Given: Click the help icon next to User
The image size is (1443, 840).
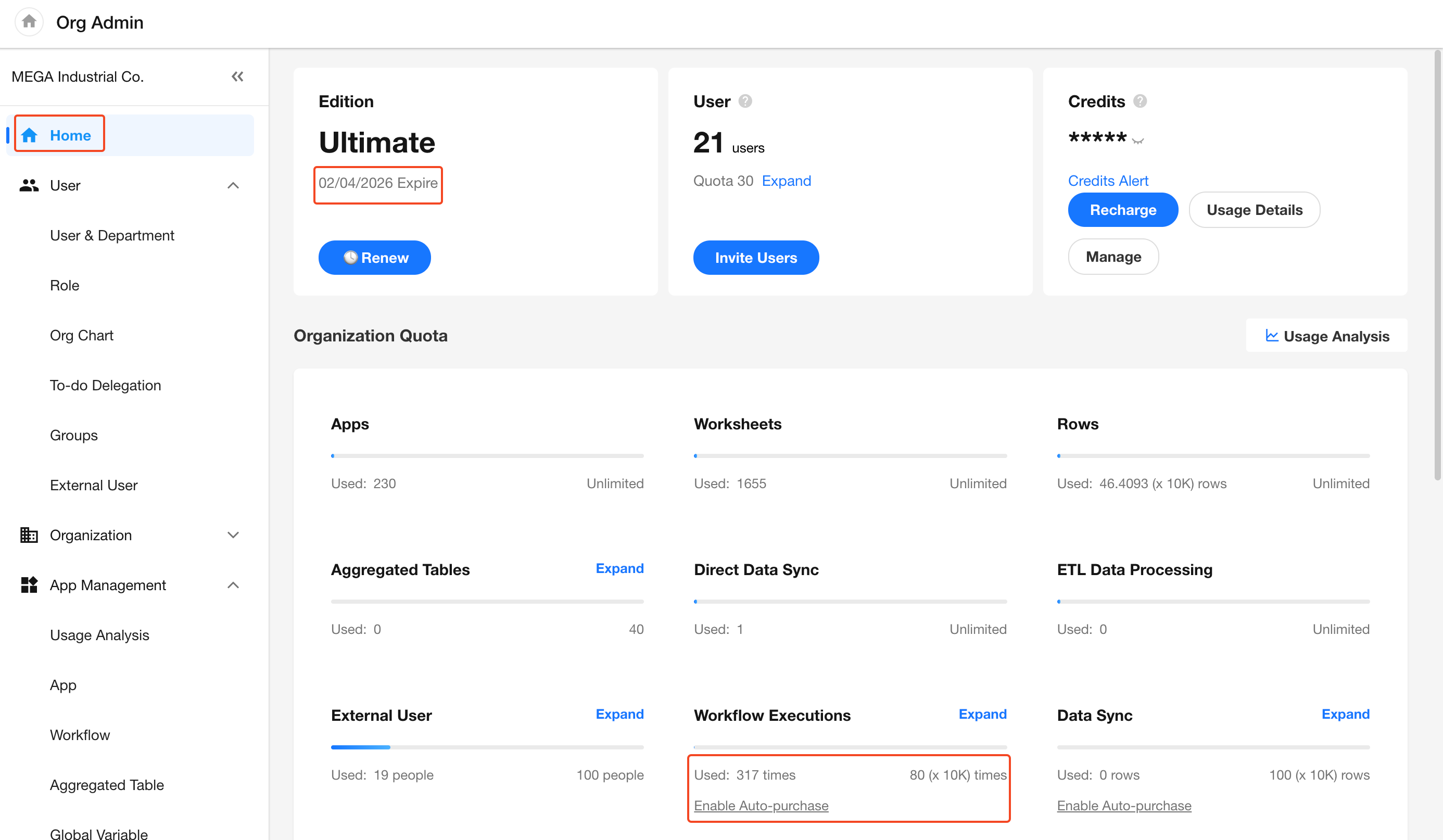Looking at the screenshot, I should (x=745, y=101).
